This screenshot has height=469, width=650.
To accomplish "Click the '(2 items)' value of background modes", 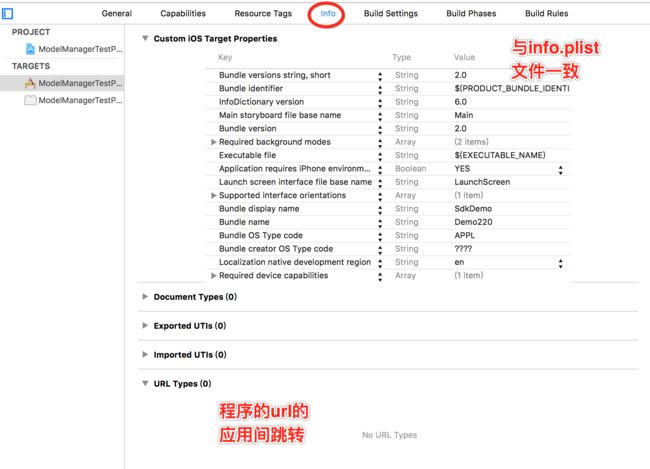I will (x=471, y=142).
